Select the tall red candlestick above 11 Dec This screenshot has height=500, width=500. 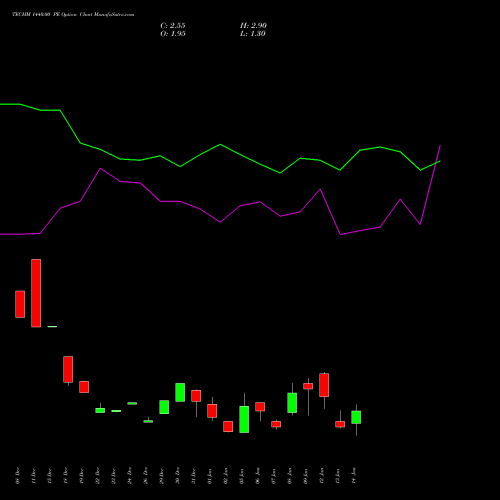pos(36,293)
